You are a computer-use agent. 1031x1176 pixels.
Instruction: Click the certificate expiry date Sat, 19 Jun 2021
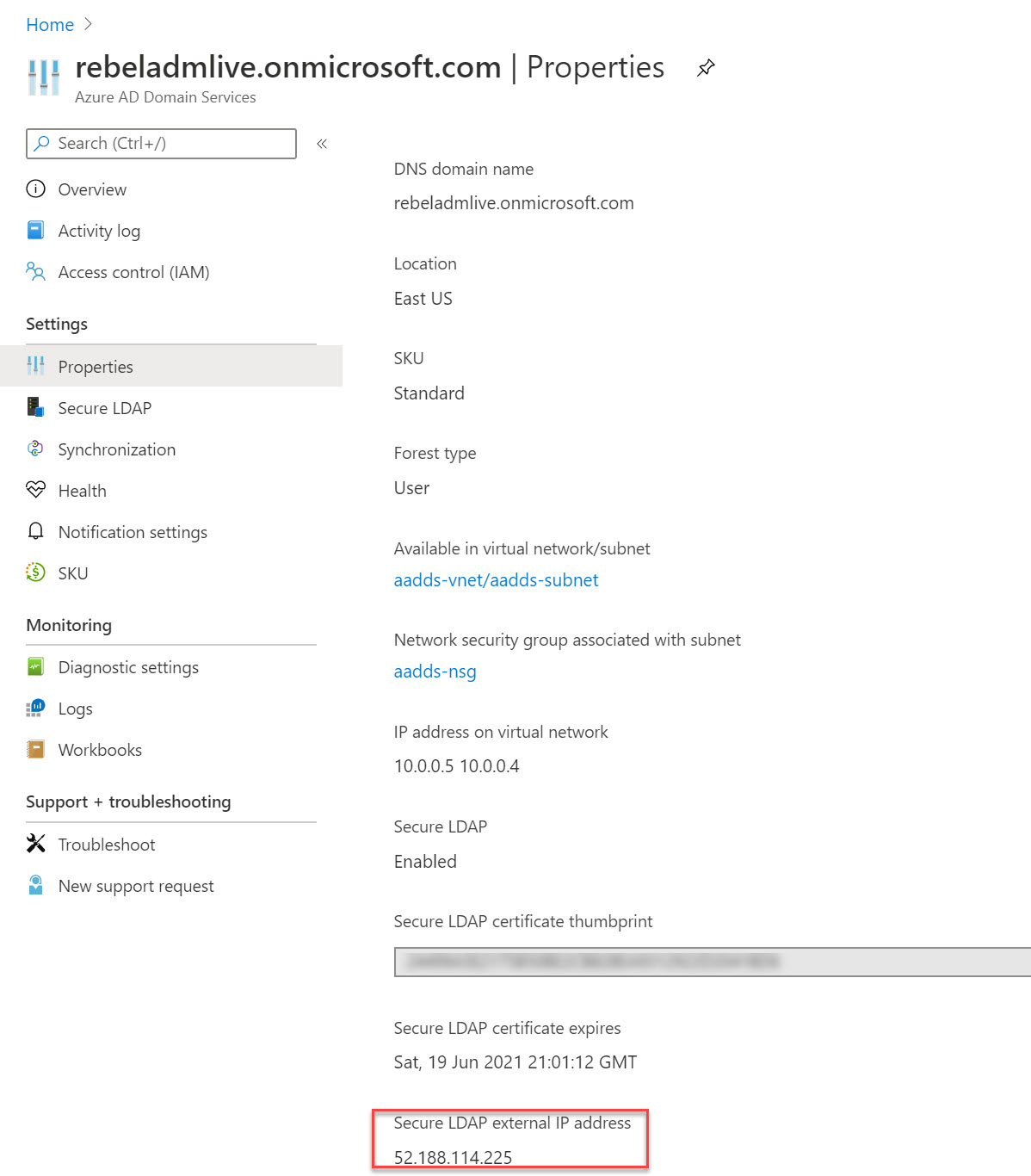(x=515, y=1062)
